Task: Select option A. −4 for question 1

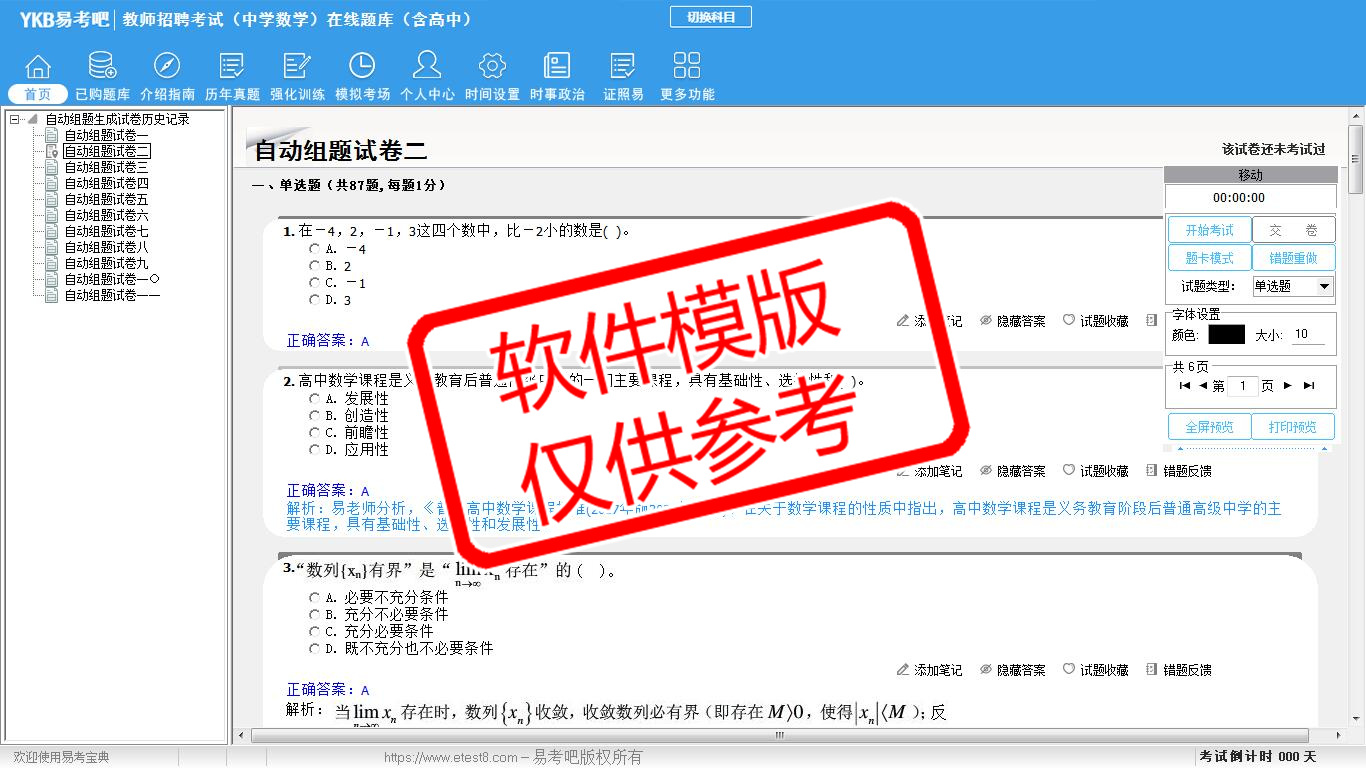Action: [315, 249]
